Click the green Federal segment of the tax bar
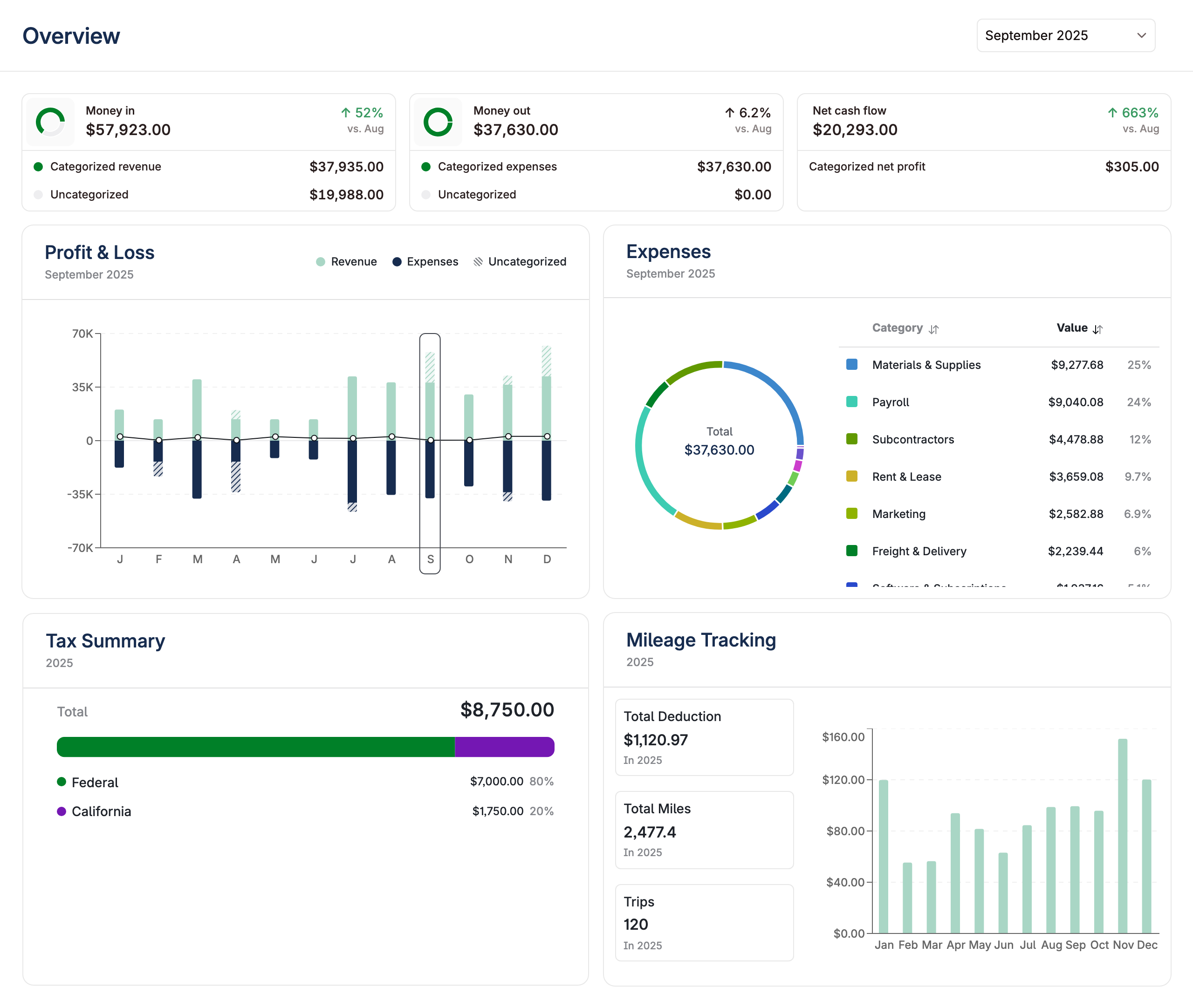 (x=255, y=747)
